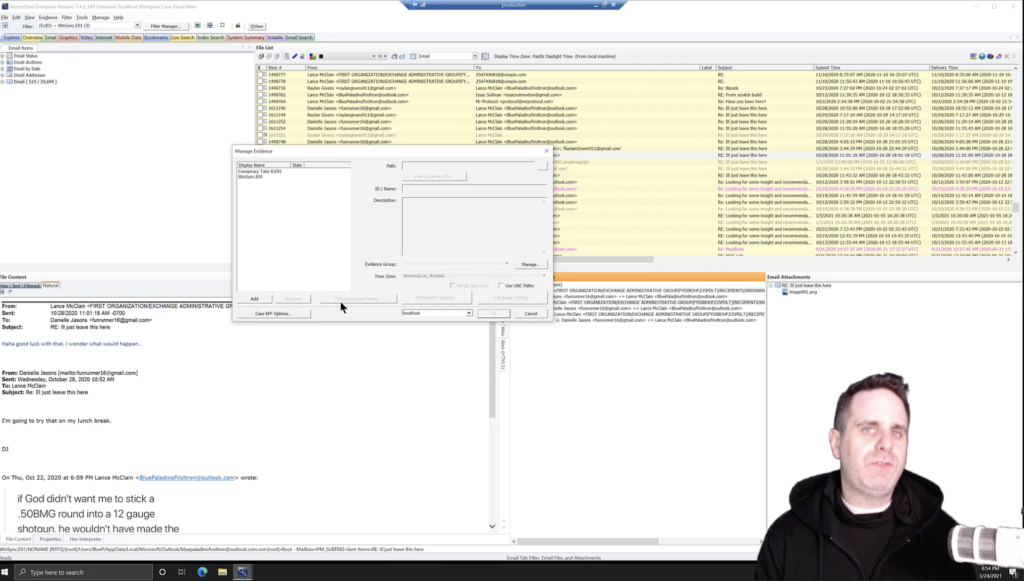1024x581 pixels.
Task: Open the Tools menu
Action: (x=82, y=18)
